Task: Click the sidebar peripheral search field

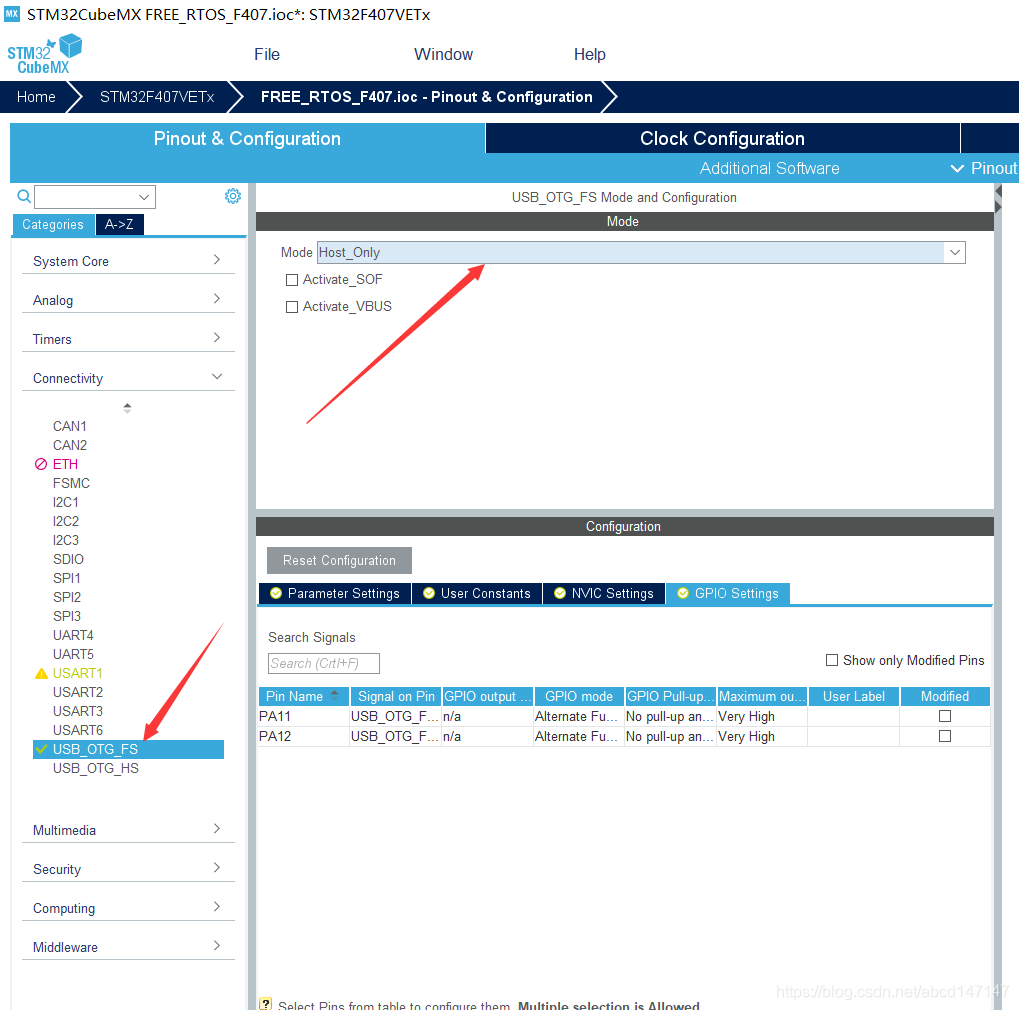Action: tap(95, 197)
